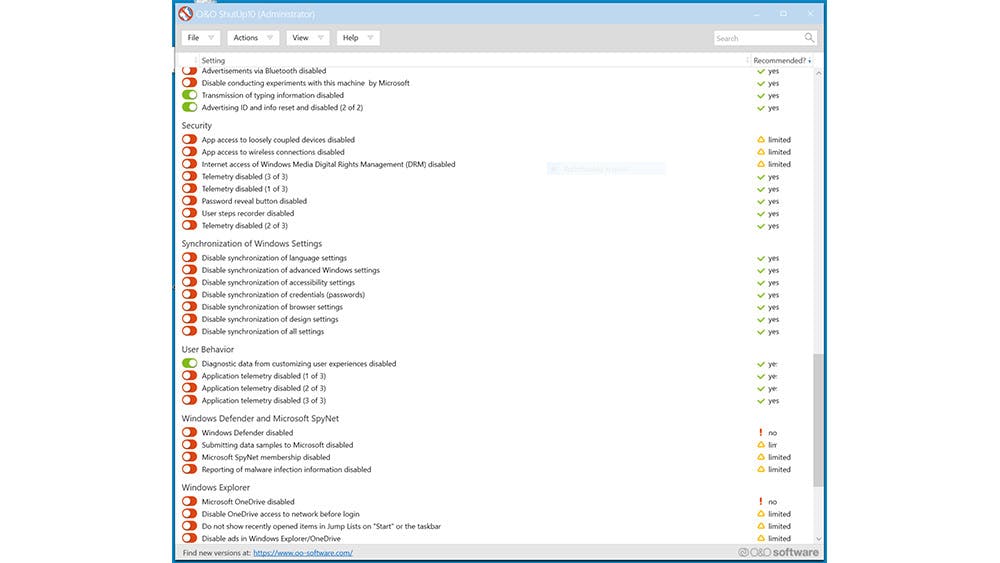Click the Setting column header
This screenshot has height=563, width=1000.
213,61
